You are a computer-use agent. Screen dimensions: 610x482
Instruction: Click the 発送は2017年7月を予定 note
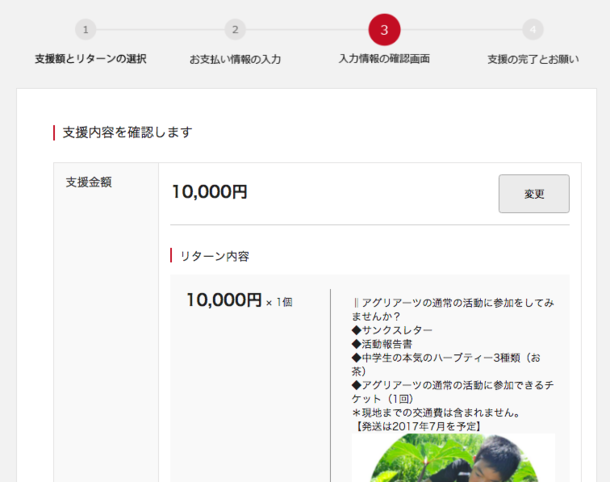click(418, 426)
